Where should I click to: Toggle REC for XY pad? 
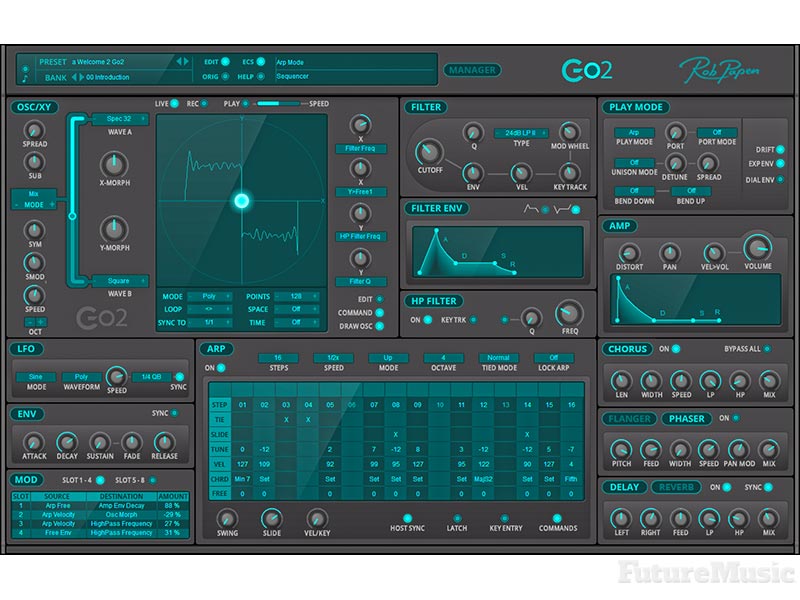[x=204, y=104]
